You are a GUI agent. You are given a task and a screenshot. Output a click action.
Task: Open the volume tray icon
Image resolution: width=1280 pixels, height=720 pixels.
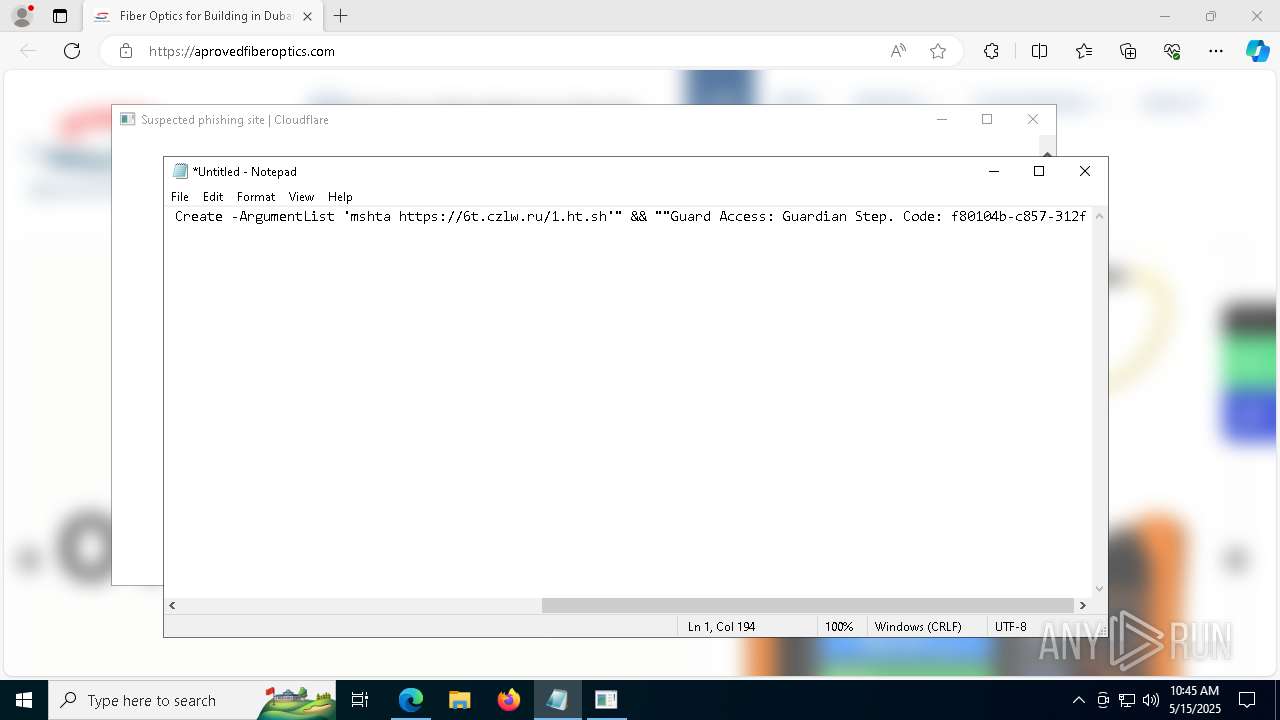[1151, 700]
